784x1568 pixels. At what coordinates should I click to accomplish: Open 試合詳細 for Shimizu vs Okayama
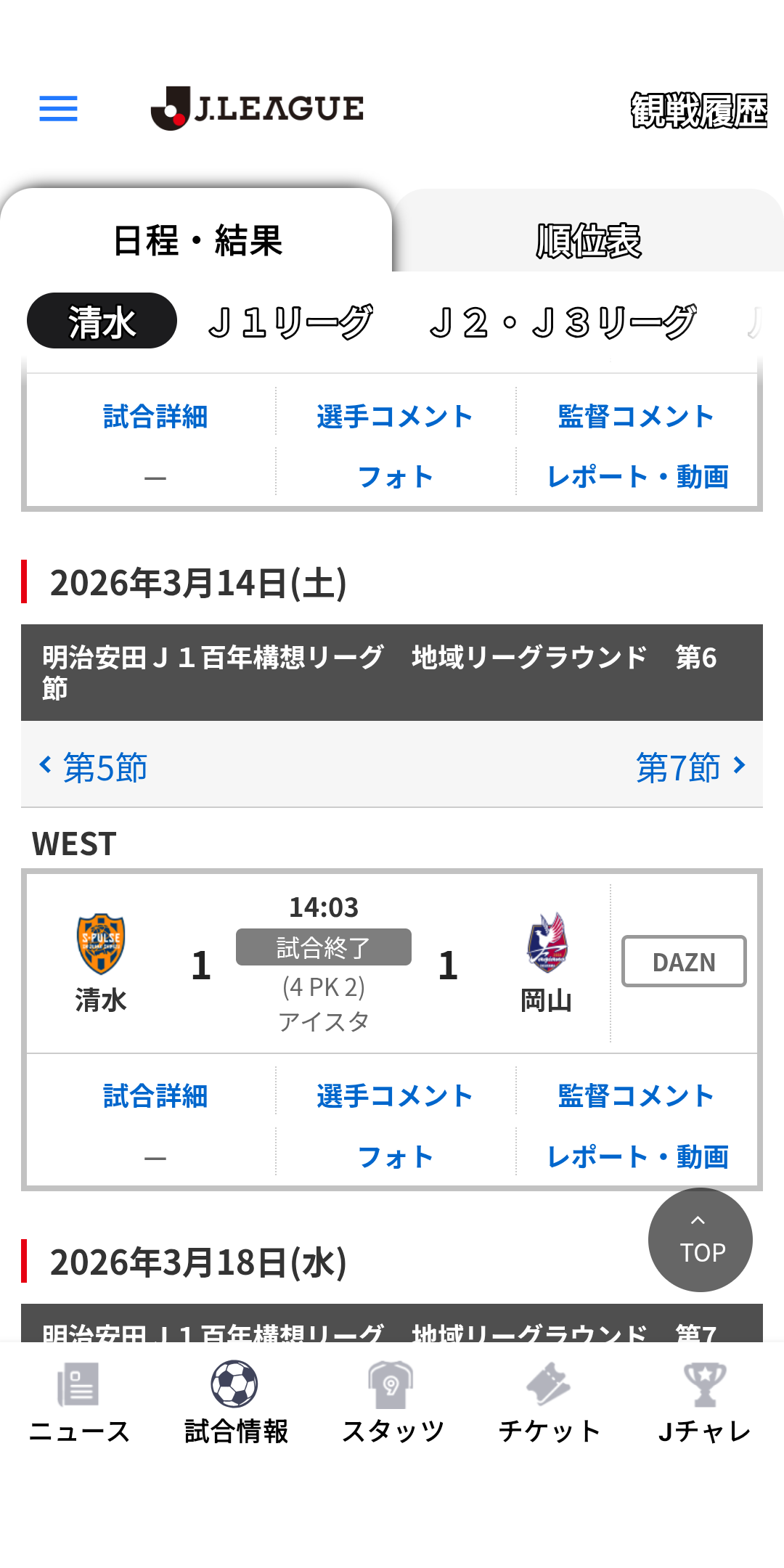tap(155, 1095)
